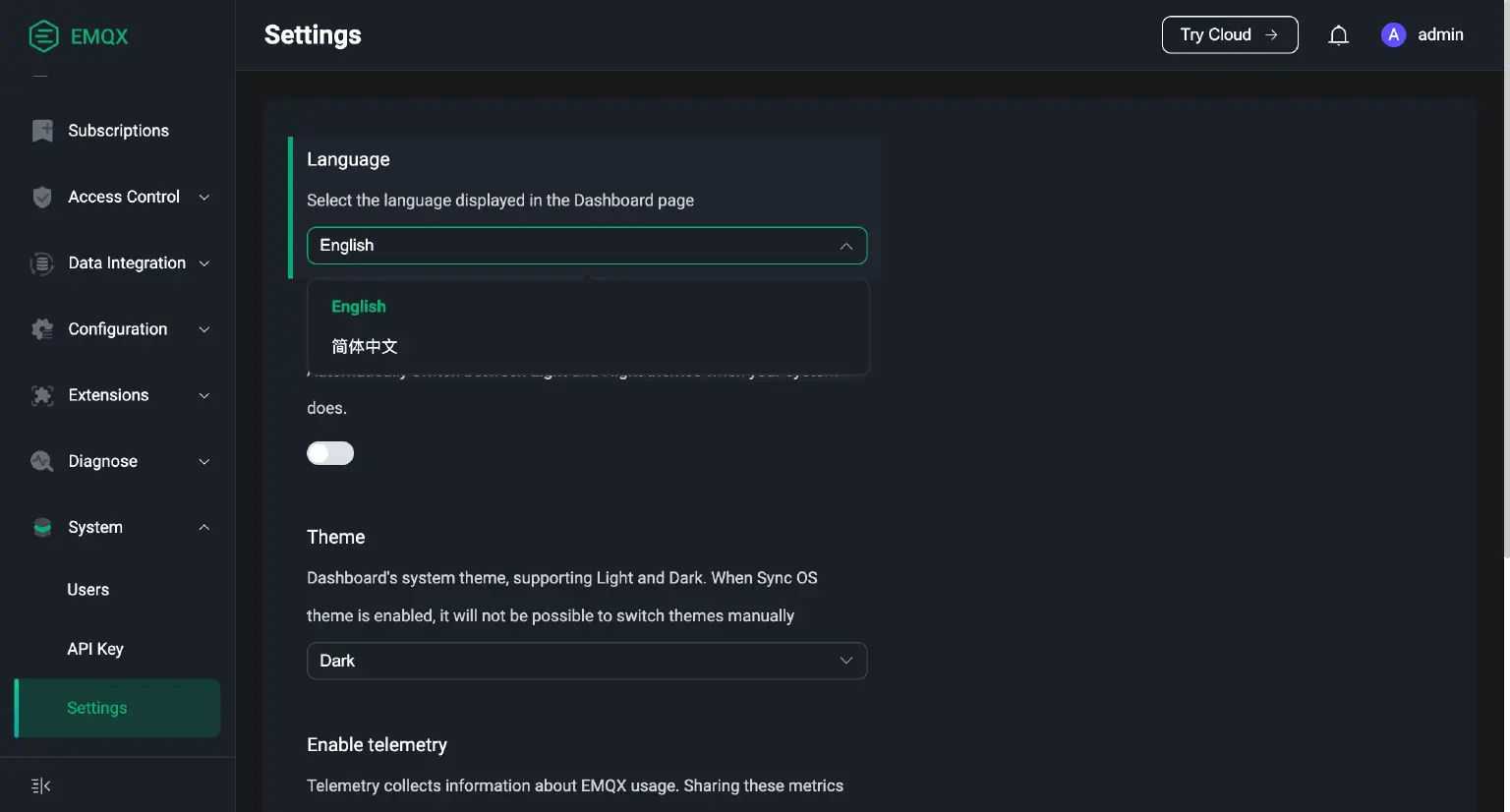The height and width of the screenshot is (812, 1510).
Task: Open the notifications bell
Action: 1338,35
